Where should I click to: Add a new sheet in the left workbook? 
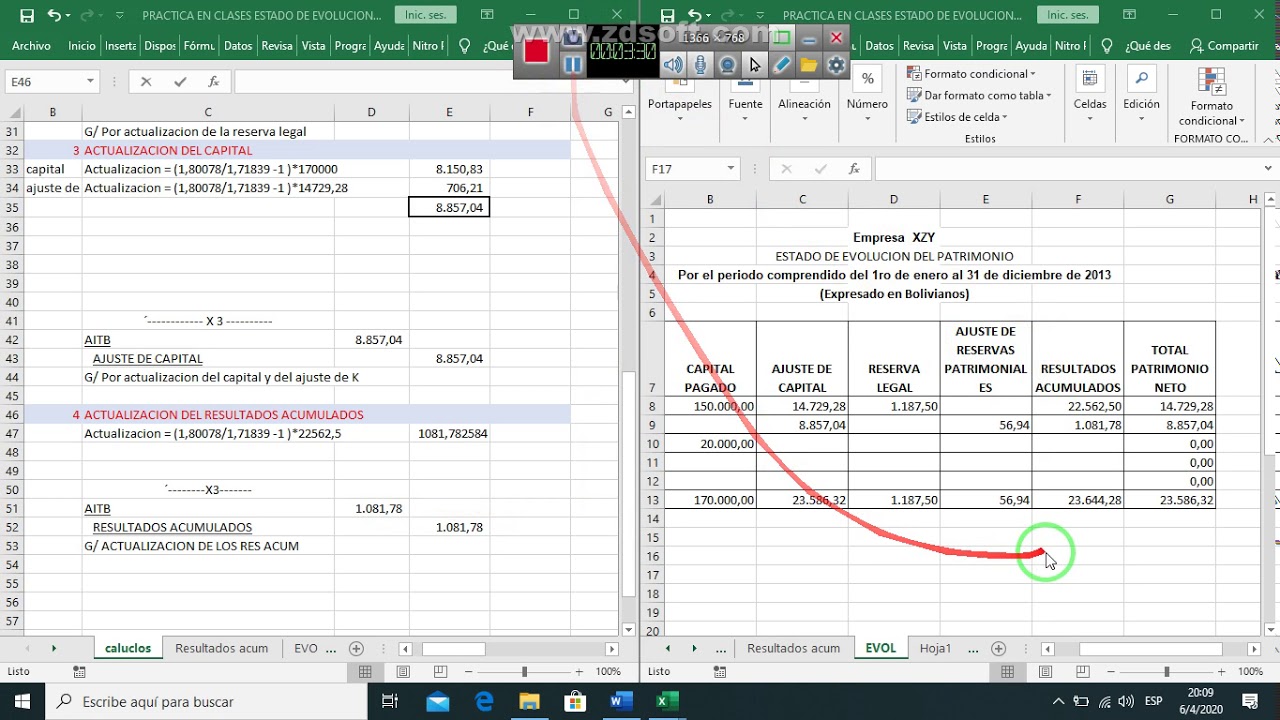[356, 648]
